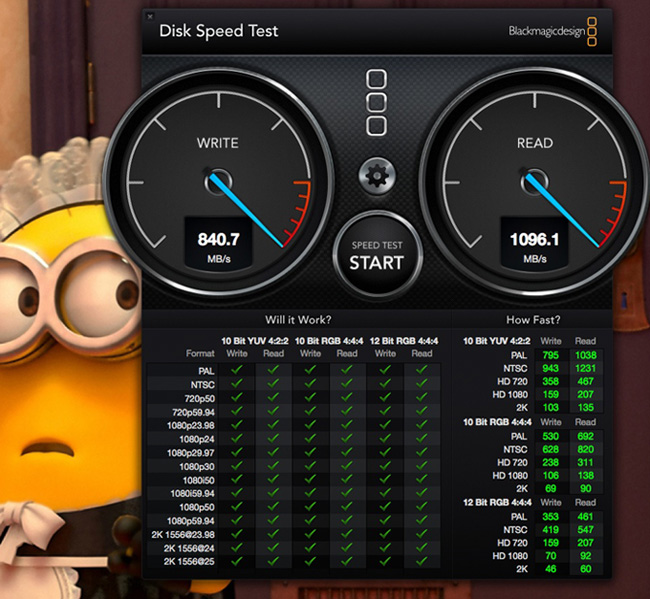Click 12 Bit RGB HD 1080 read value 92
Screen dimensions: 650x599
(585, 556)
